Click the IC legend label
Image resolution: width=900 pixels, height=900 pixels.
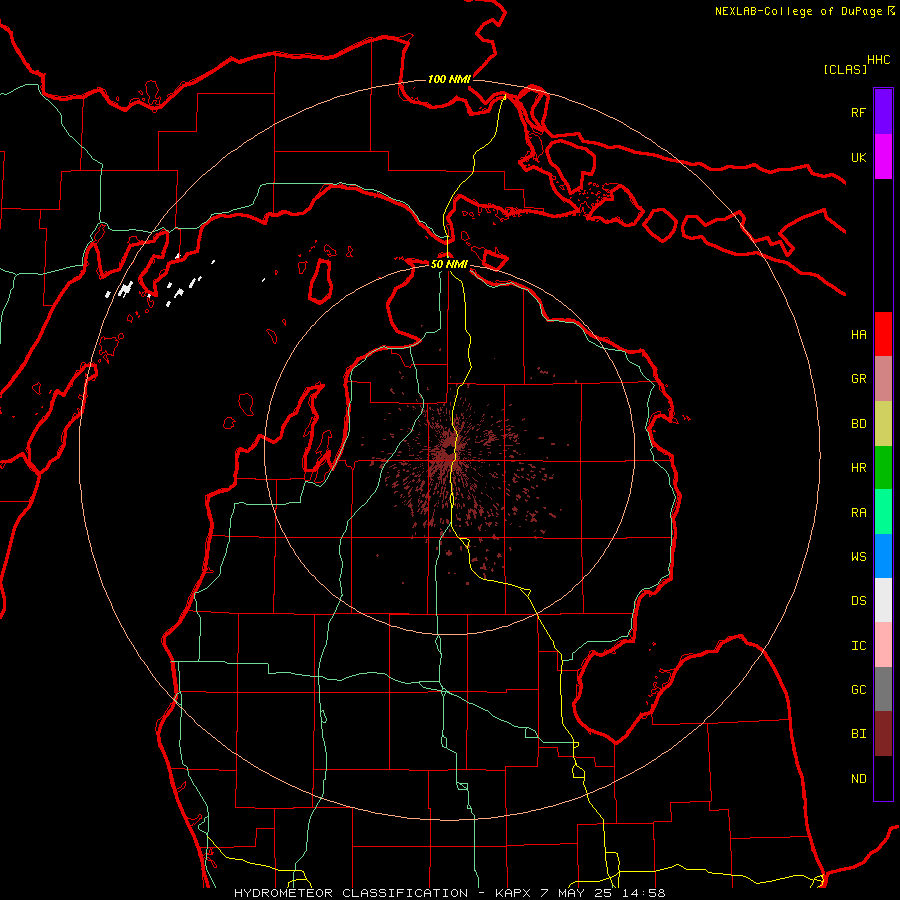pyautogui.click(x=858, y=646)
